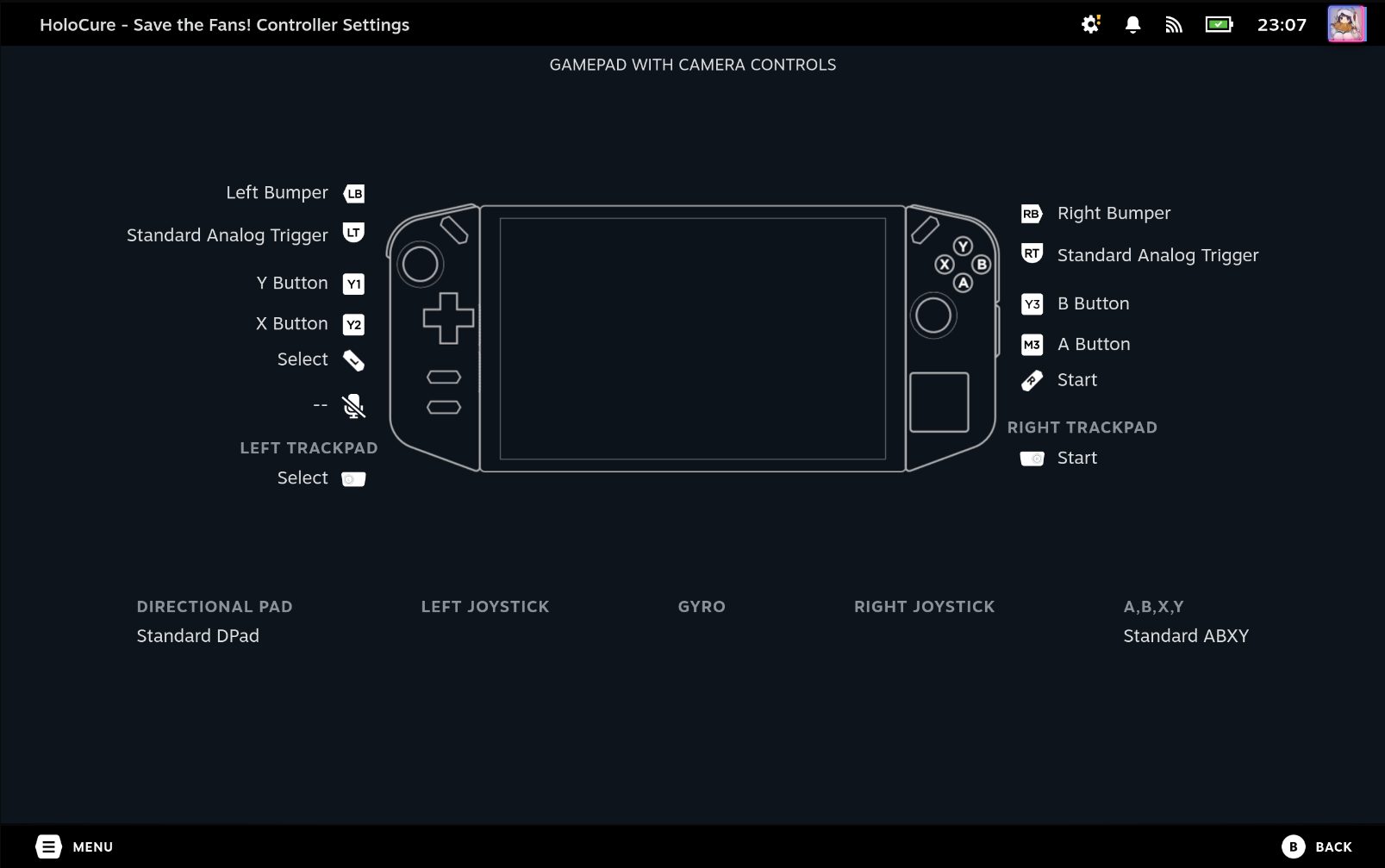The image size is (1385, 868).
Task: Select the Y2 back grip icon
Action: pyautogui.click(x=354, y=324)
